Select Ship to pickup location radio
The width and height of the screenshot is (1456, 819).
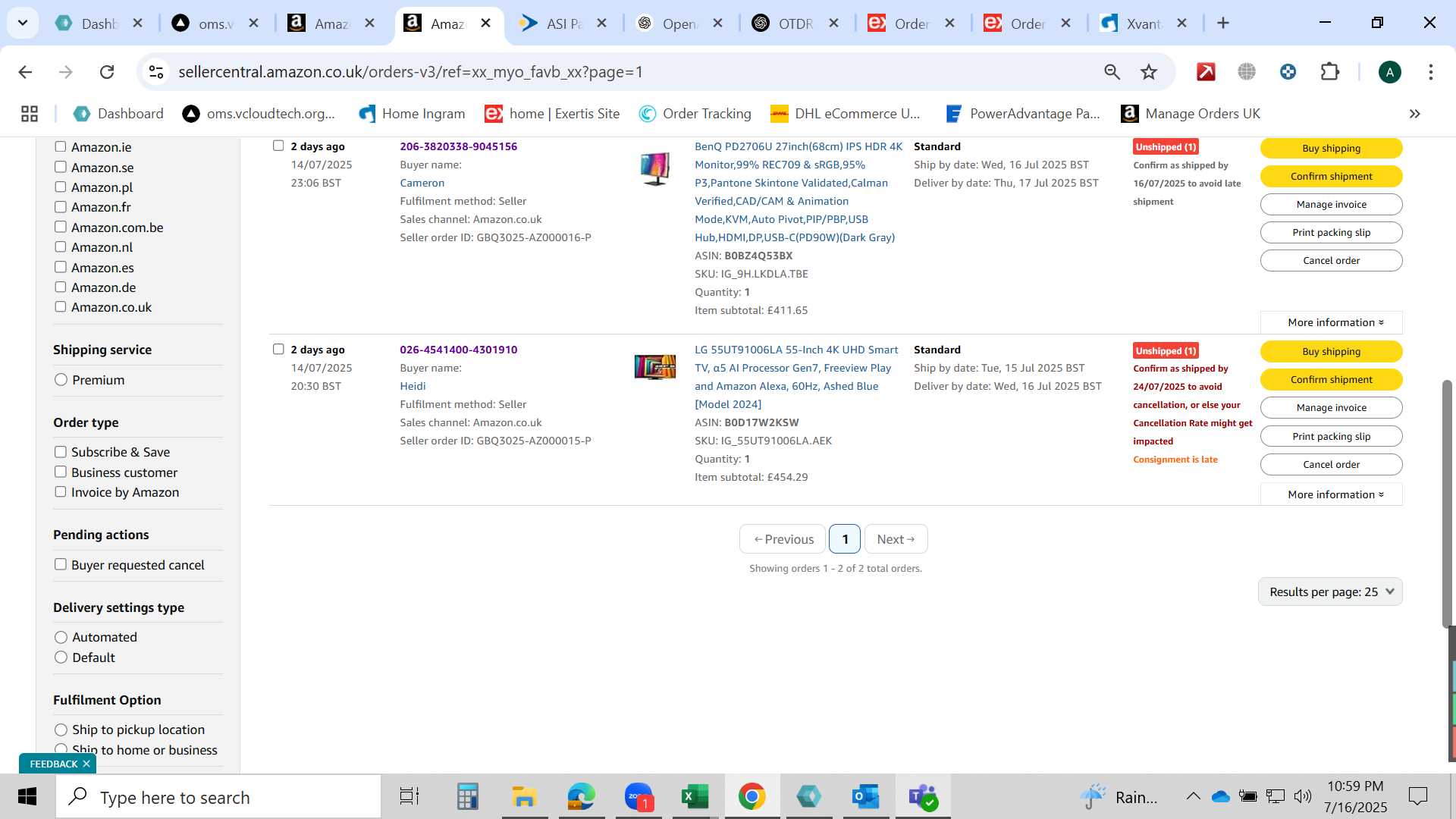coord(61,730)
